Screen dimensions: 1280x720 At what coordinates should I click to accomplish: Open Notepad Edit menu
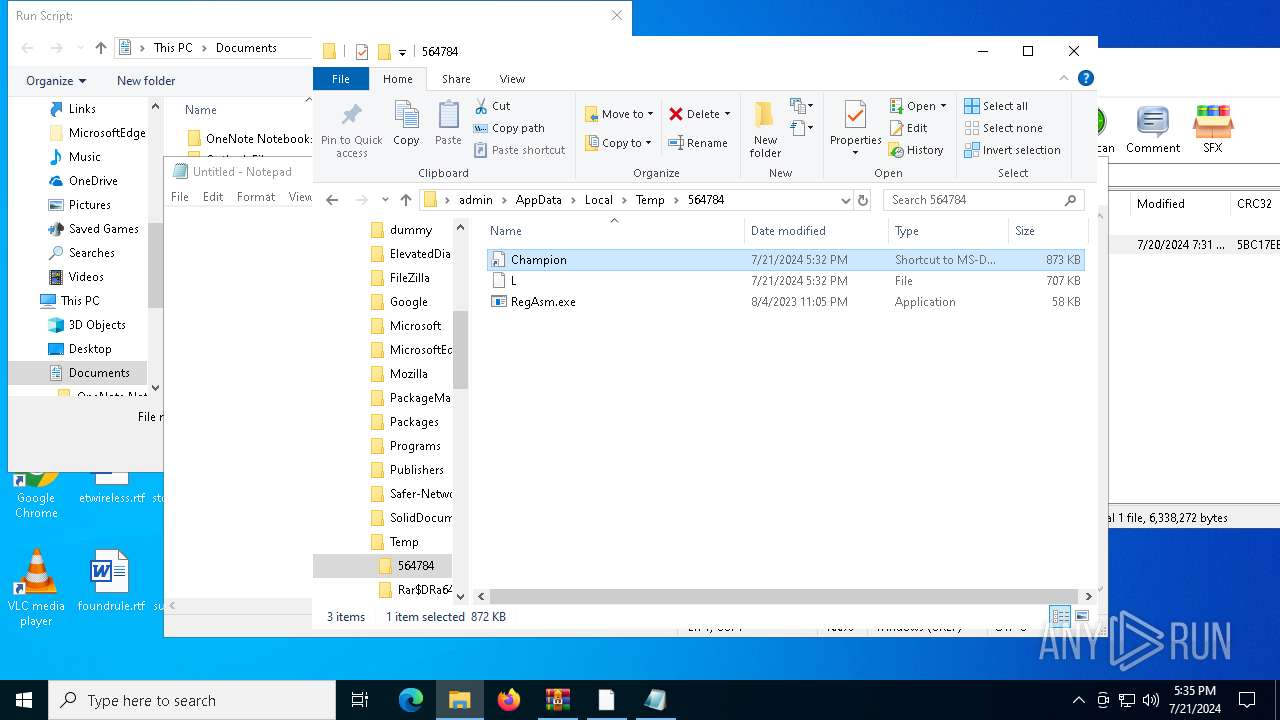[213, 197]
